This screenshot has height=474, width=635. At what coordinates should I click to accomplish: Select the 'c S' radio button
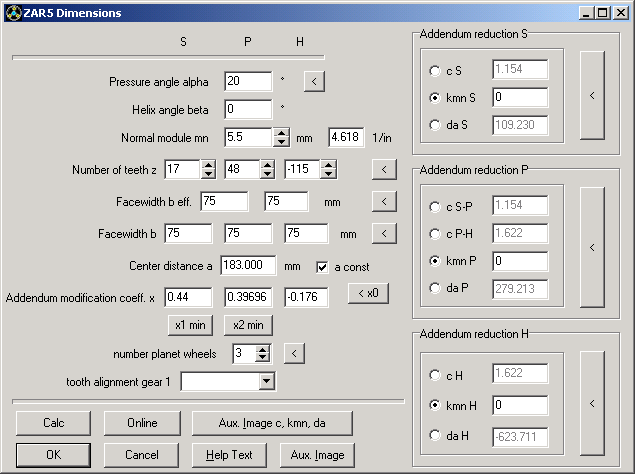click(434, 70)
